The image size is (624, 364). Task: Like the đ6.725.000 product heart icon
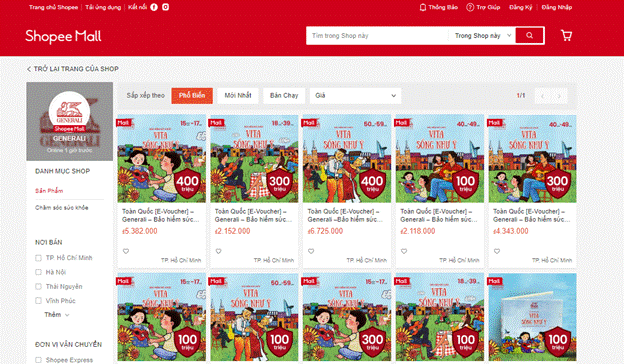pyautogui.click(x=311, y=251)
